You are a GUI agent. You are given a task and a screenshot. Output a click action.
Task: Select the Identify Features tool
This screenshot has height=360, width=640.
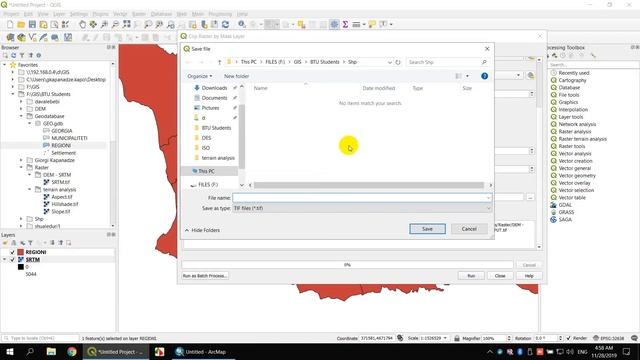click(x=242, y=24)
